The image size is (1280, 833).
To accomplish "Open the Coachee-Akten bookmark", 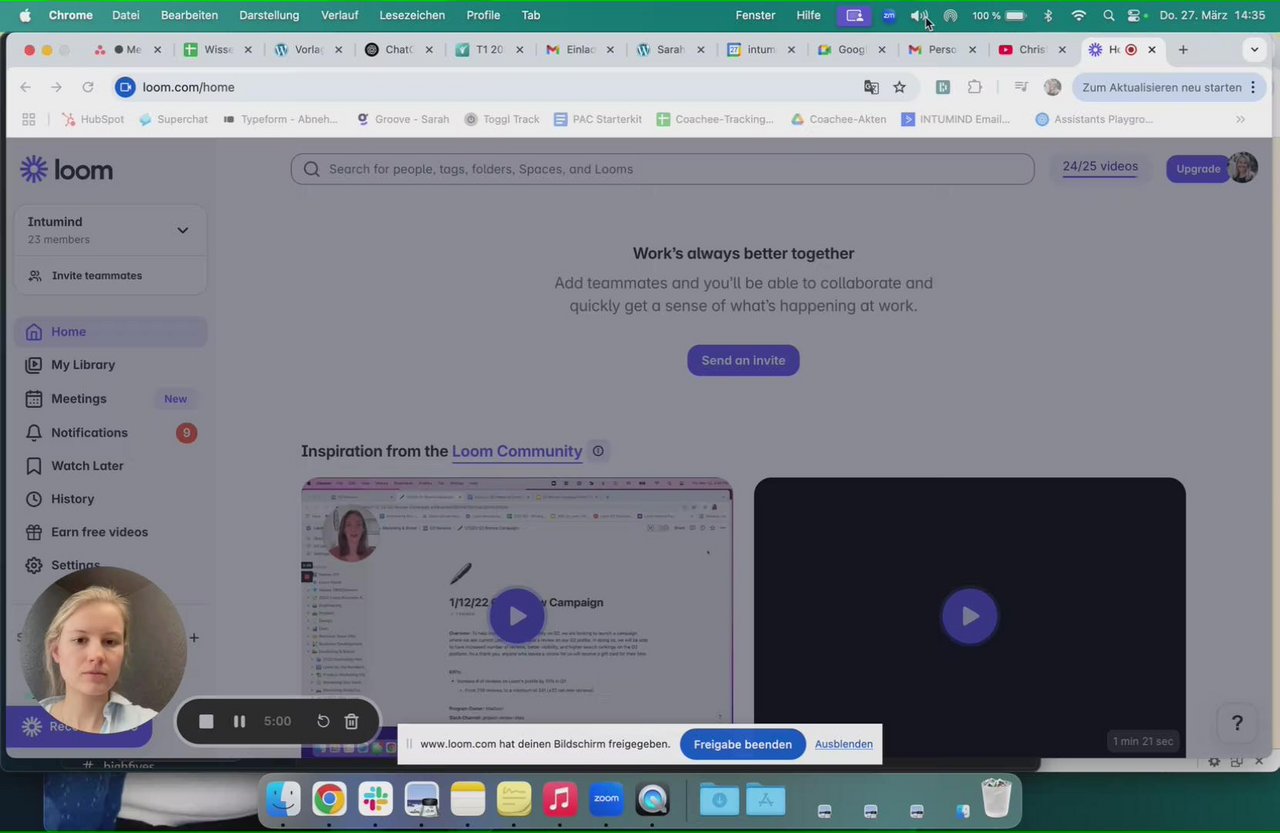I will pos(838,119).
